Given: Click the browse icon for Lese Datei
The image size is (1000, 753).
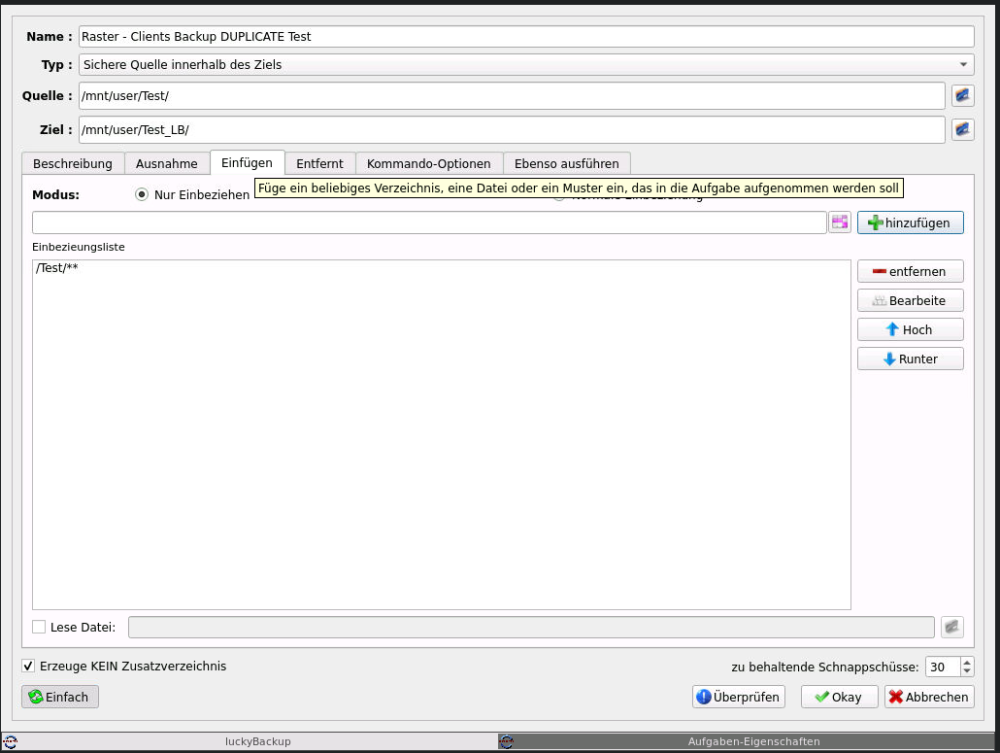Looking at the screenshot, I should pyautogui.click(x=952, y=627).
